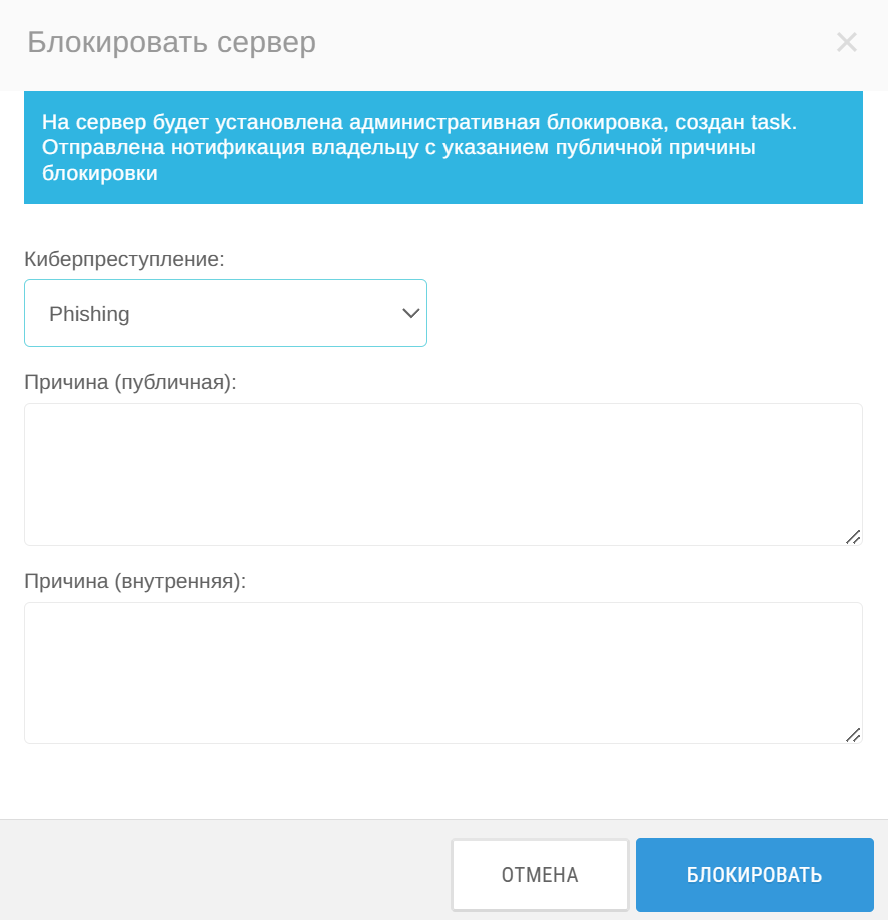Grab the resize handle of the public reason textarea
The width and height of the screenshot is (888, 920).
tap(853, 537)
